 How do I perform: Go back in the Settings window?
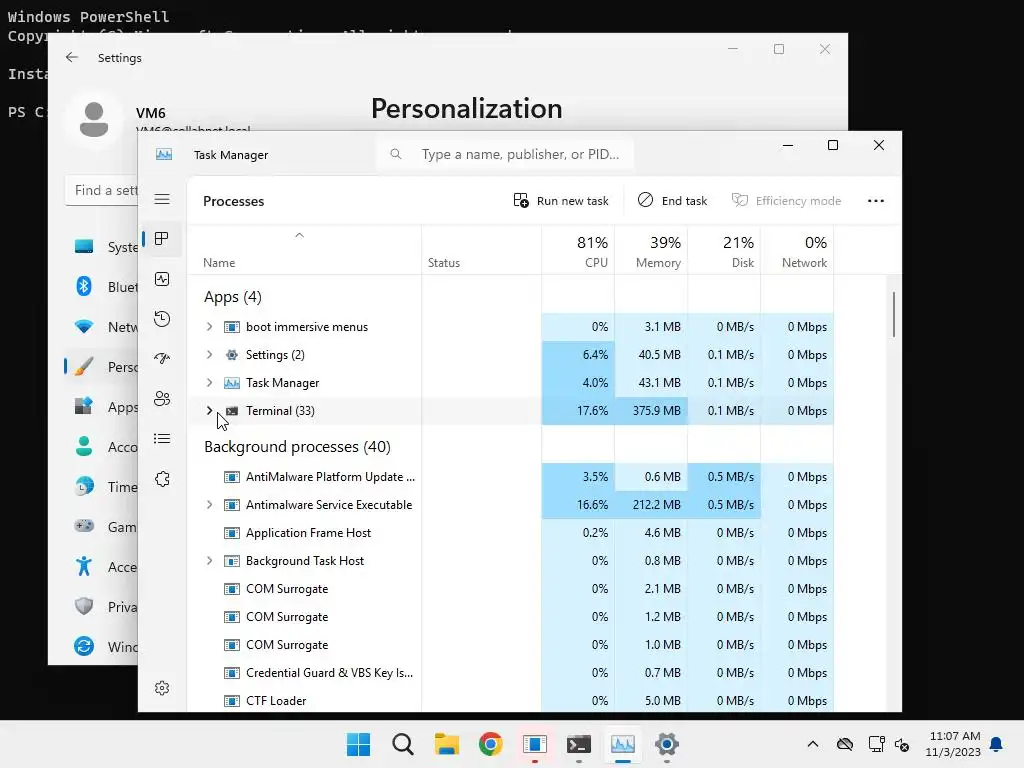click(x=72, y=57)
